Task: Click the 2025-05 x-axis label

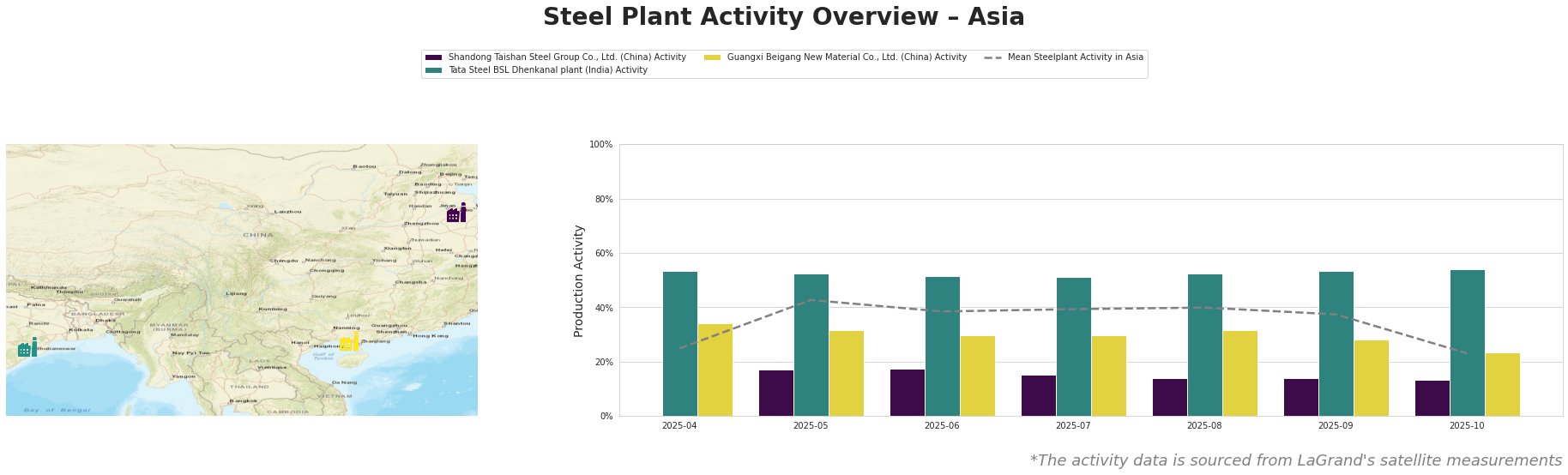Action: pos(811,425)
